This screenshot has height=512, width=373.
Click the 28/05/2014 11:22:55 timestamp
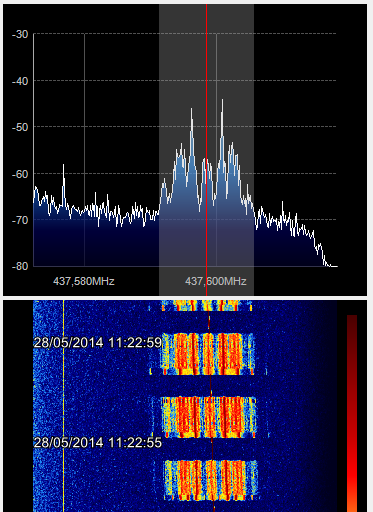[x=98, y=442]
